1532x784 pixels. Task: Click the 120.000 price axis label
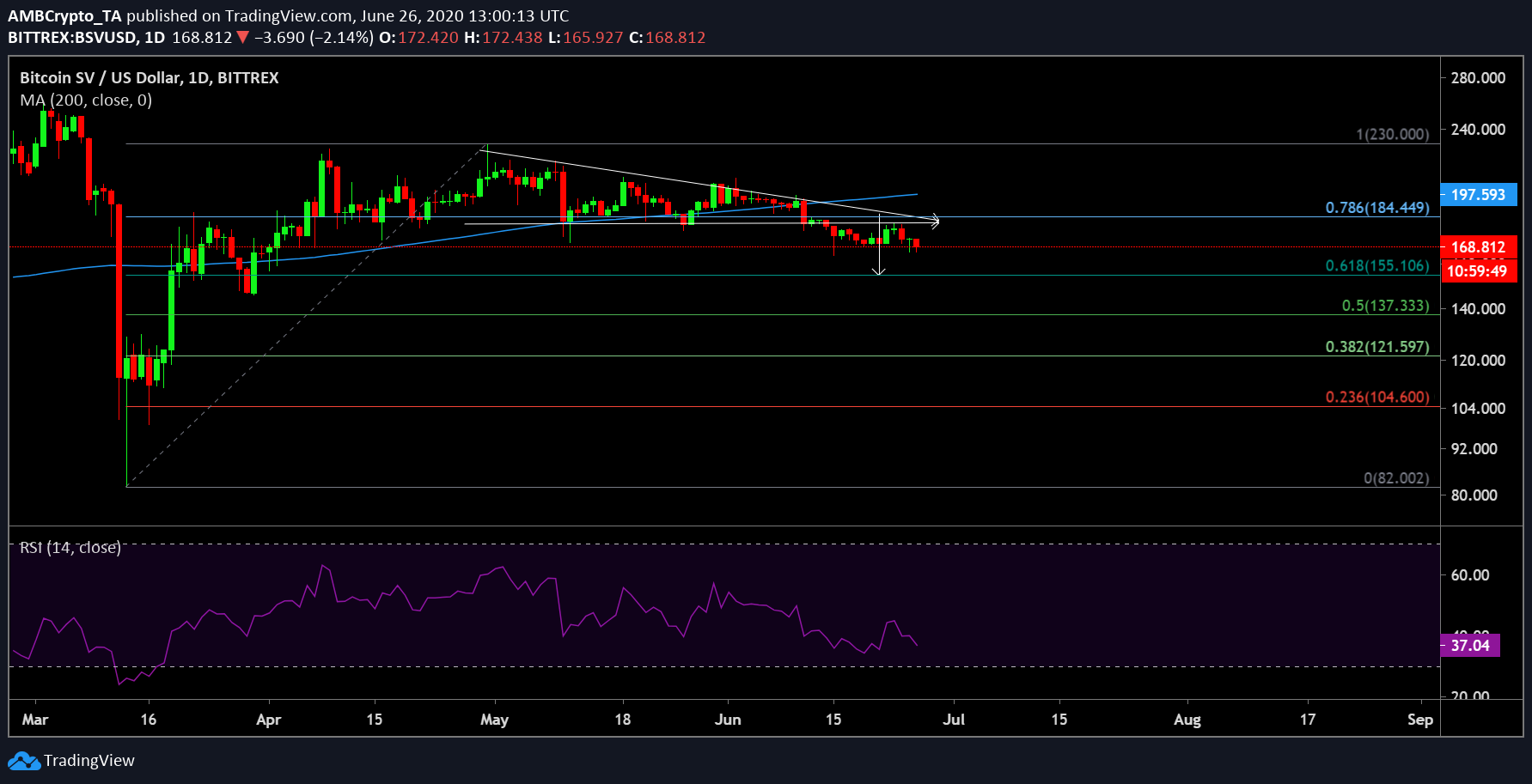pyautogui.click(x=1478, y=361)
